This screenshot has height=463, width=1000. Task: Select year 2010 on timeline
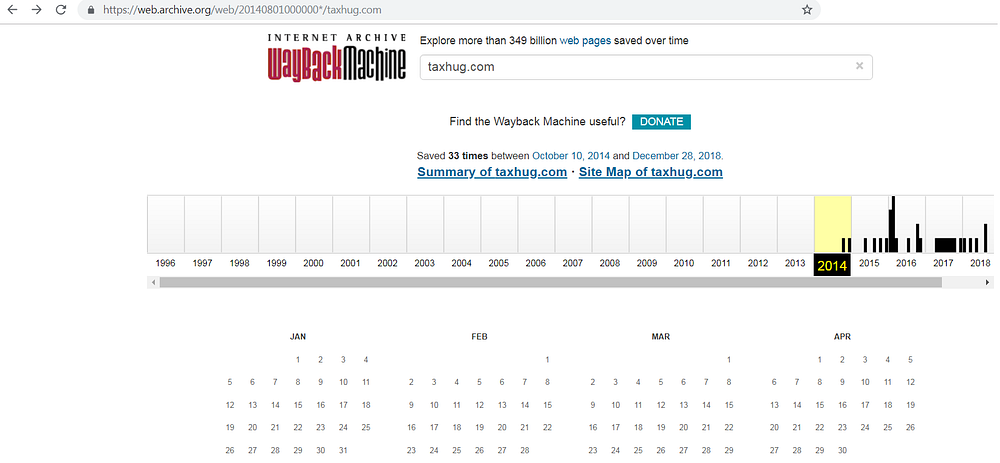pos(683,263)
